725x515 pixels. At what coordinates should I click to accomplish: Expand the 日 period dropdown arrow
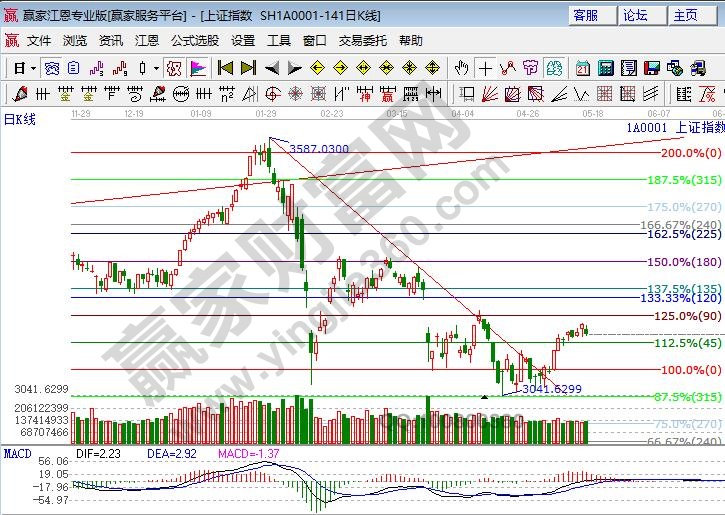33,68
